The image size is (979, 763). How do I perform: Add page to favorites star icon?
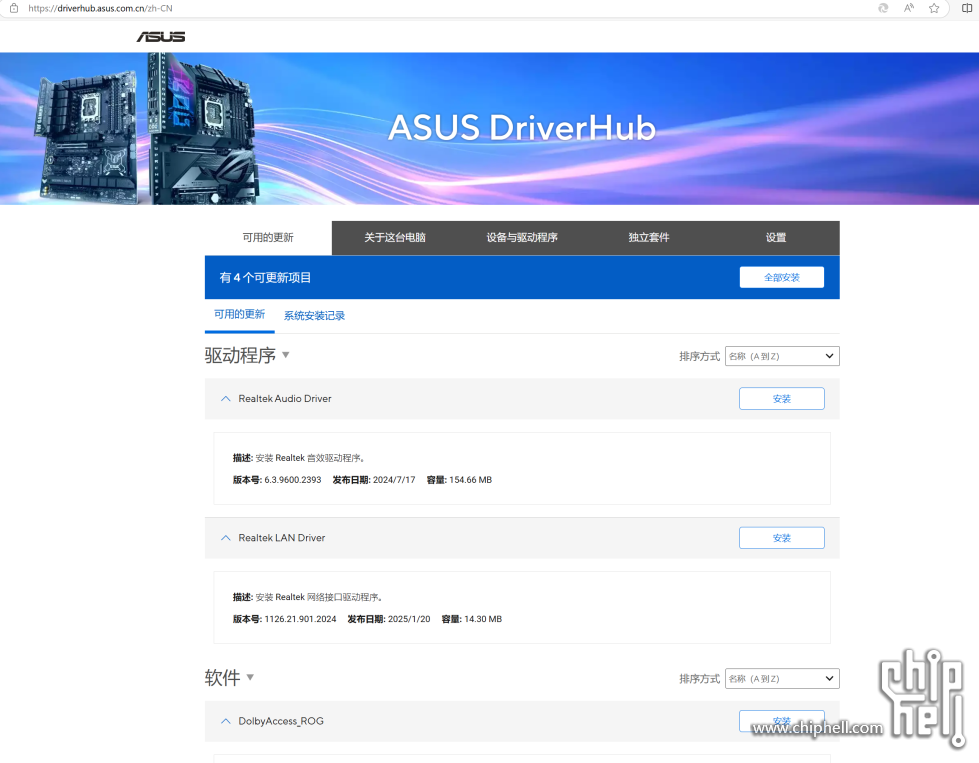pyautogui.click(x=934, y=8)
